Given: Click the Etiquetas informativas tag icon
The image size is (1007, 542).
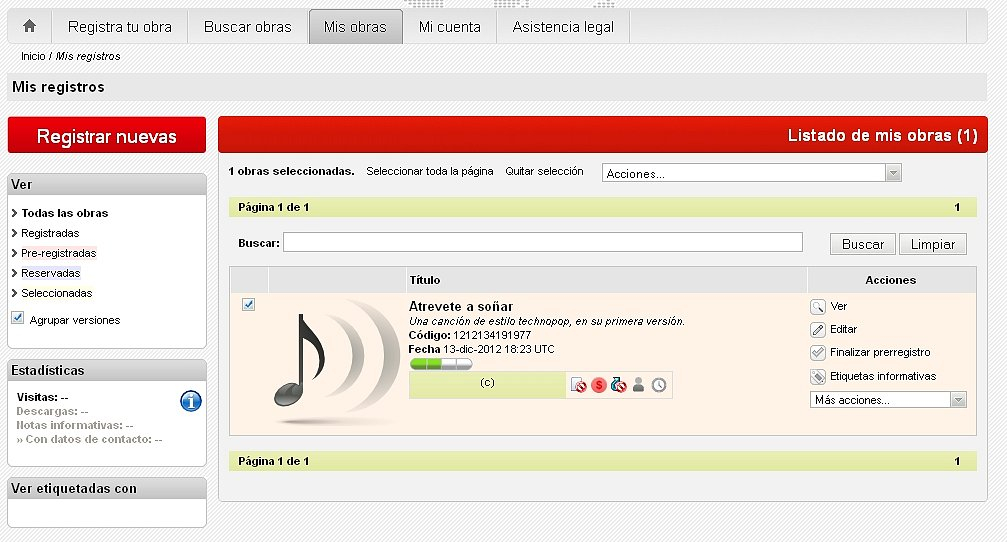Looking at the screenshot, I should (818, 377).
